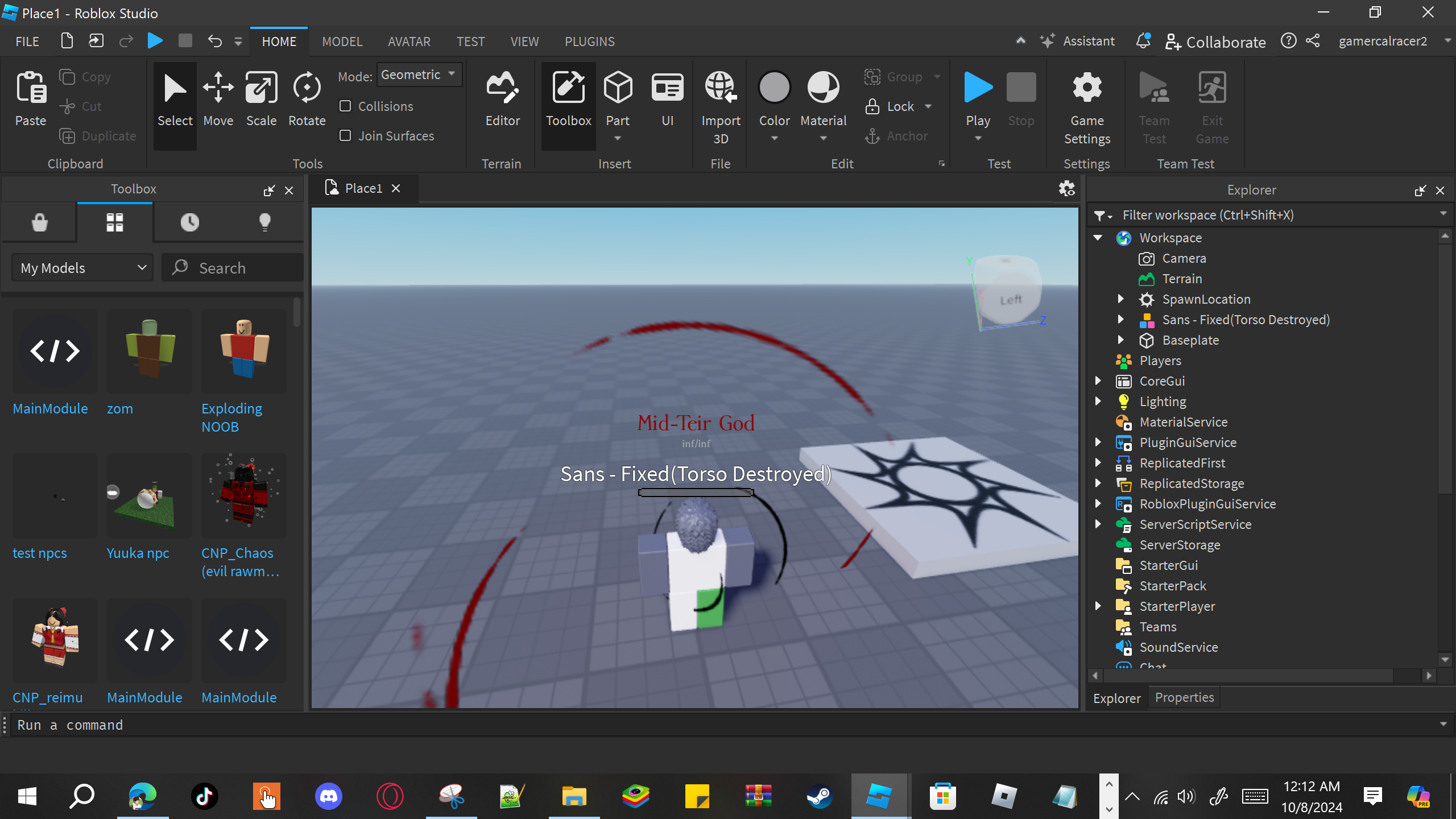Viewport: 1456px width, 819px height.
Task: Expand the Sans - Fixed(Torso Destroyed) model
Action: pos(1120,320)
